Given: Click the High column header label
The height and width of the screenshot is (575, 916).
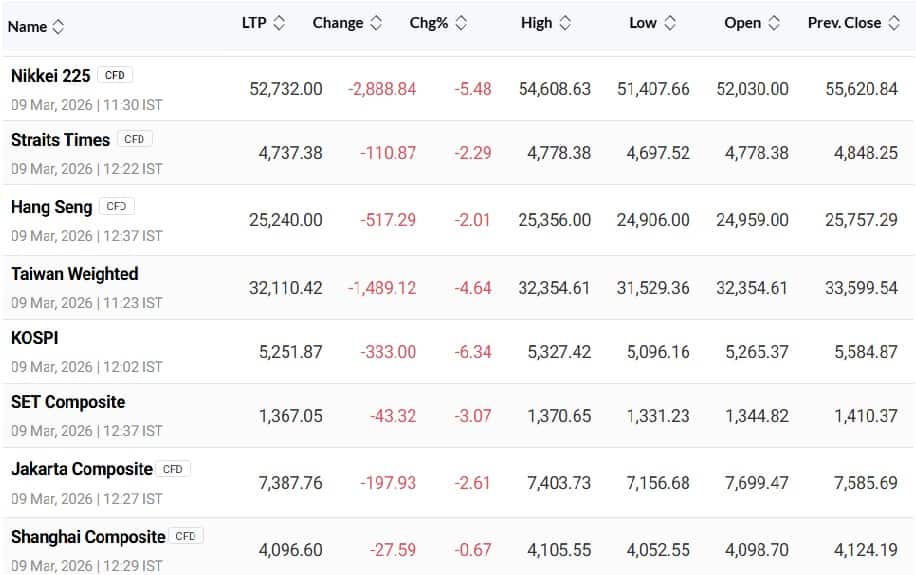Looking at the screenshot, I should point(536,23).
